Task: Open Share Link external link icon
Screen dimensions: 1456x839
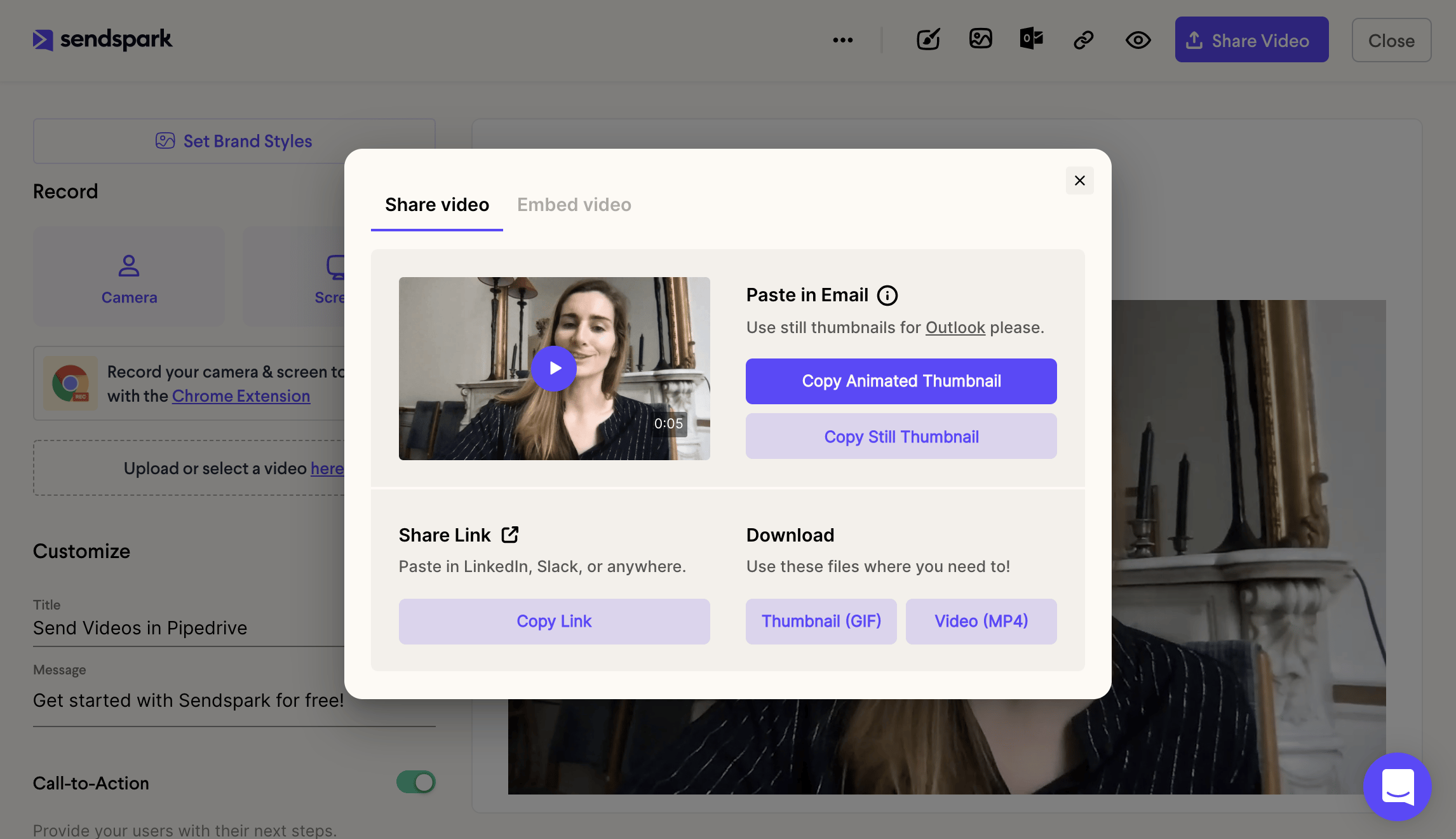Action: click(510, 535)
